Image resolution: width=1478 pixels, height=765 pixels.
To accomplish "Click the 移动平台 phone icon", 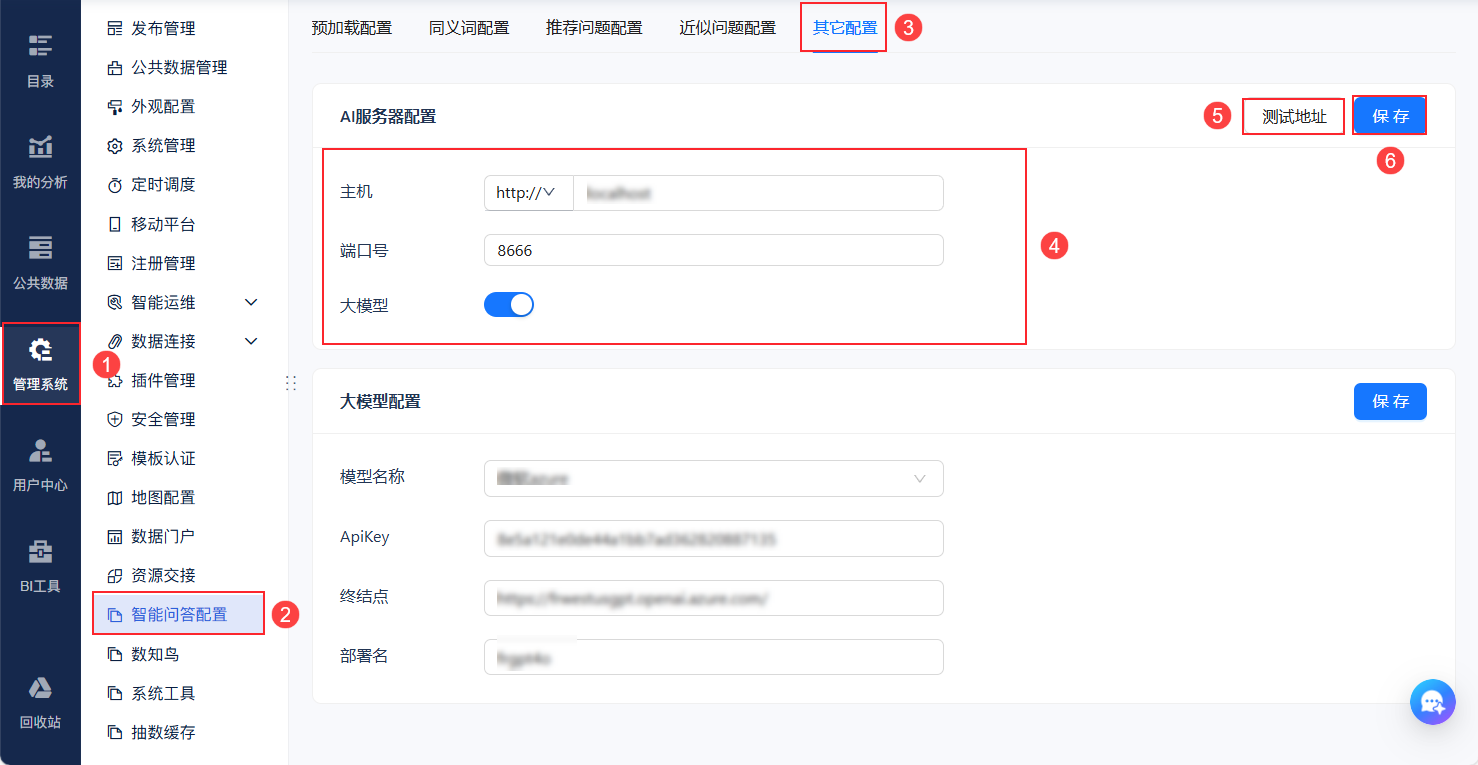I will (114, 224).
